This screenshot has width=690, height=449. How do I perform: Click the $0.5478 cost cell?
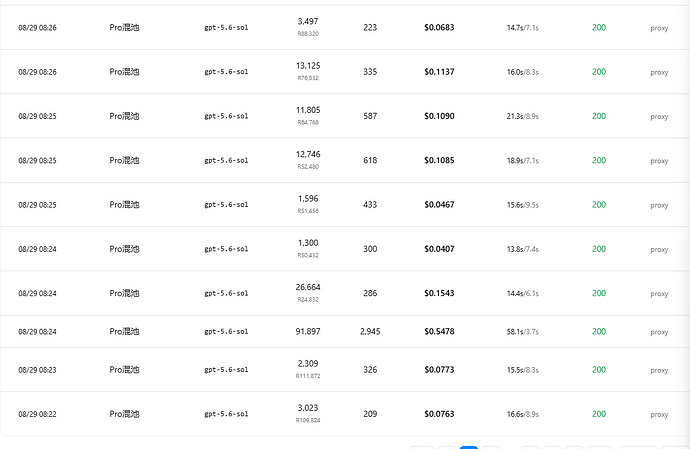[439, 331]
